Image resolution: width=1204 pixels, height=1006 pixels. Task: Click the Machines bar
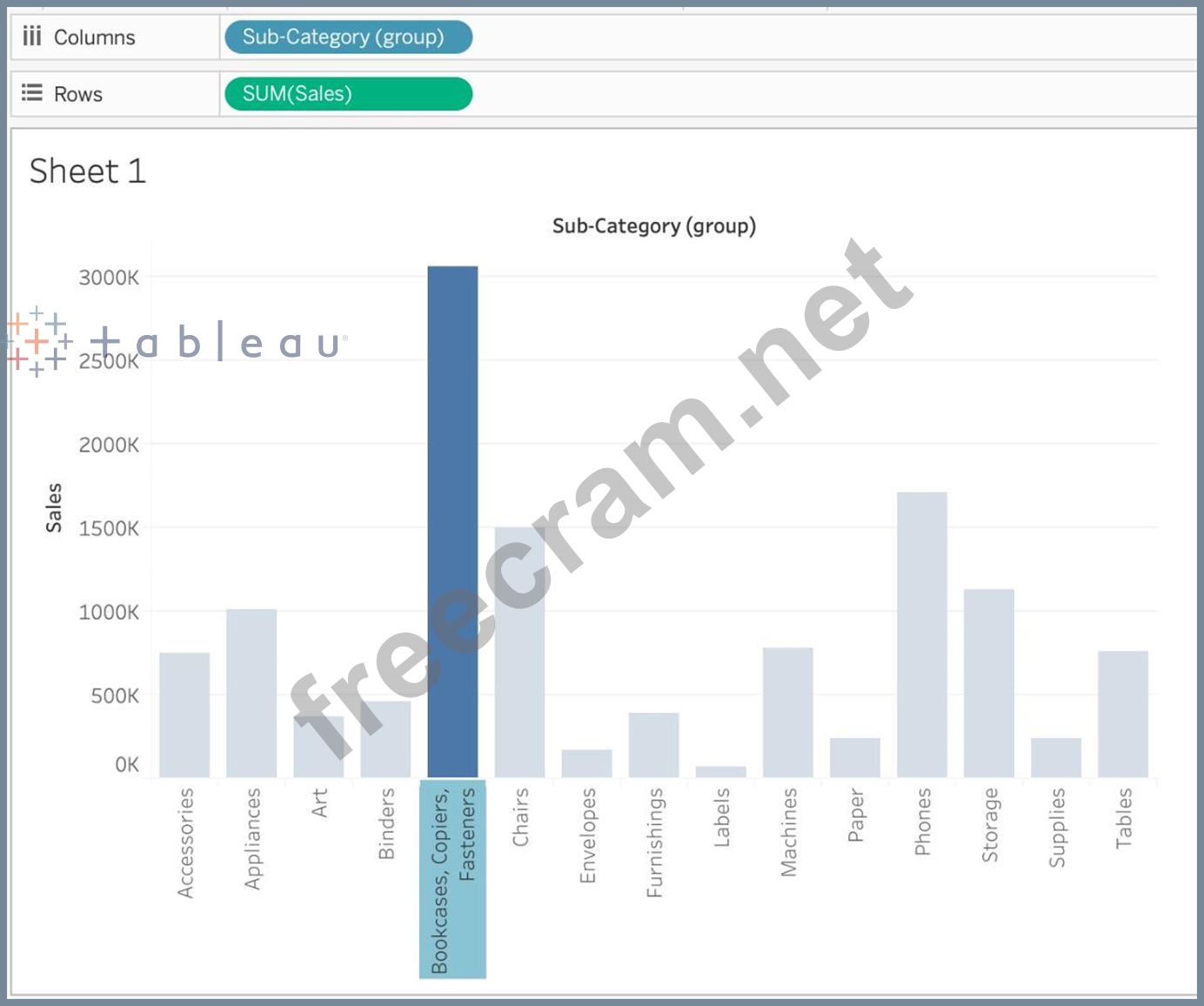787,712
